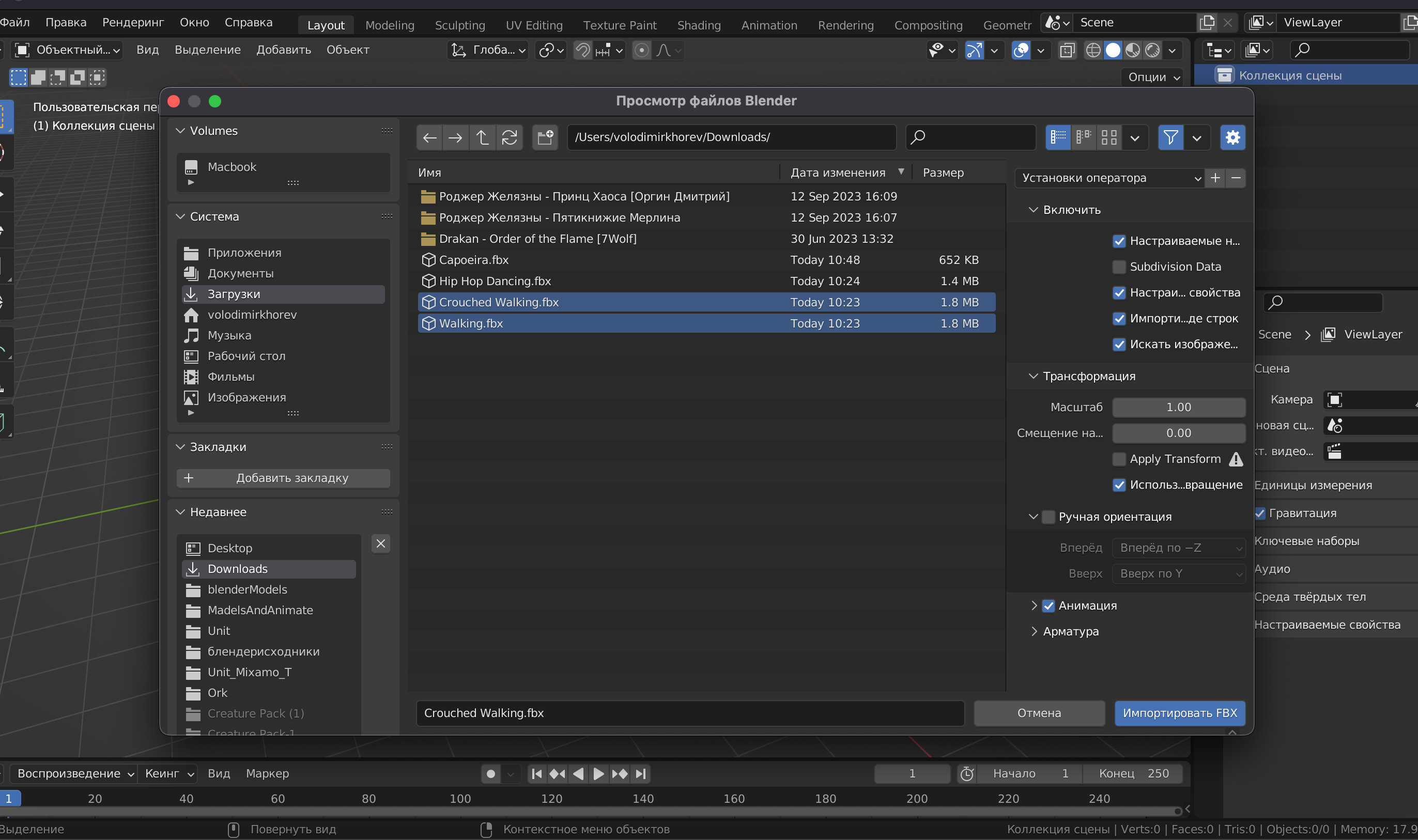Expand the Арматура import settings
This screenshot has width=1418, height=840.
[1034, 631]
